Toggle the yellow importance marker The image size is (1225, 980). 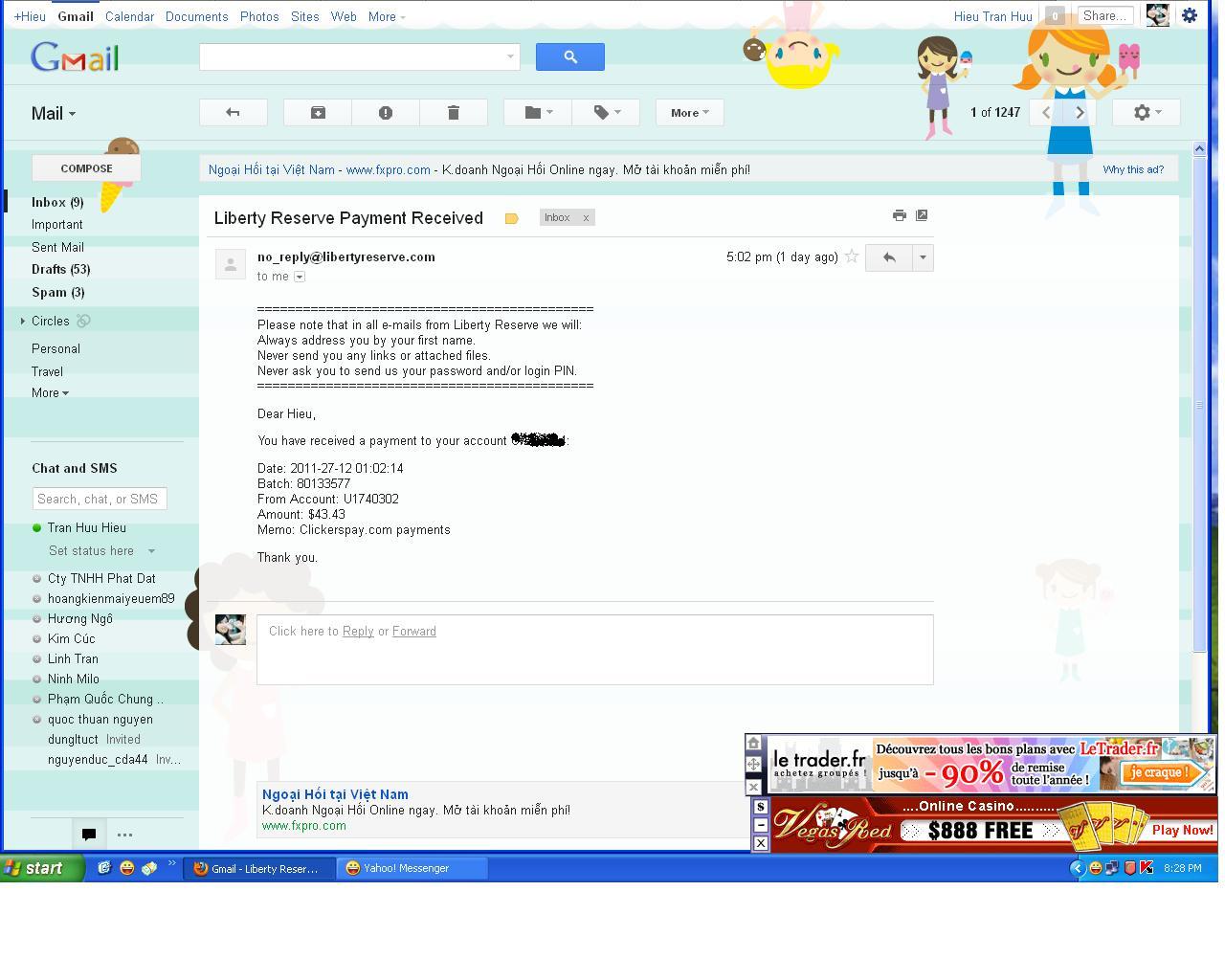511,218
